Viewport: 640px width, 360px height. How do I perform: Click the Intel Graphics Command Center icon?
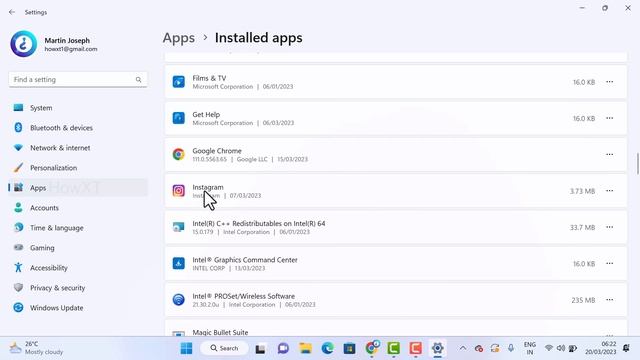[178, 263]
